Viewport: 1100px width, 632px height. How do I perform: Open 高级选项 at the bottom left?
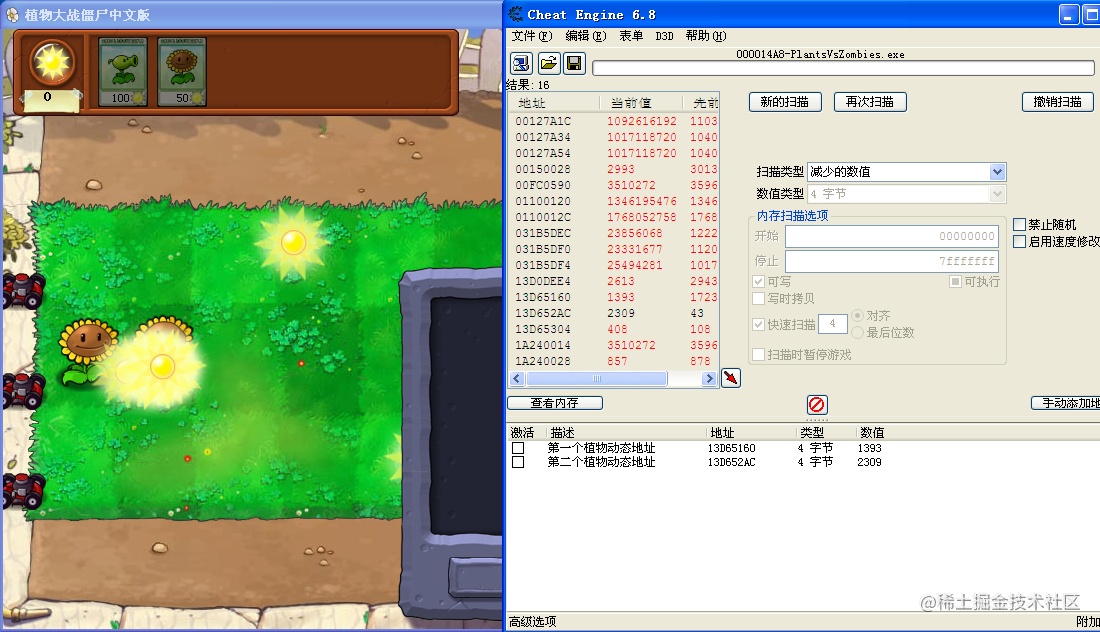[532, 621]
